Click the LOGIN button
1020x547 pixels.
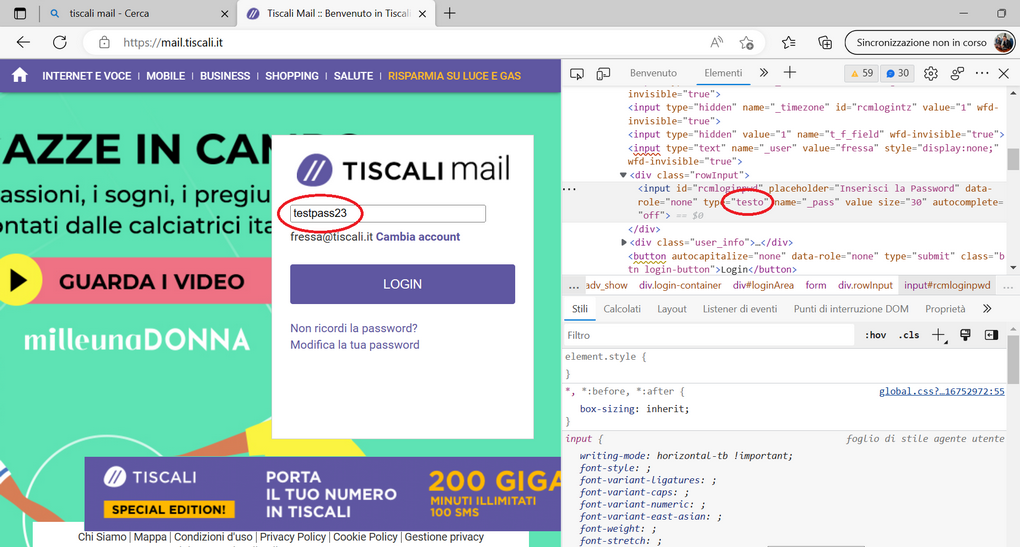pyautogui.click(x=402, y=284)
